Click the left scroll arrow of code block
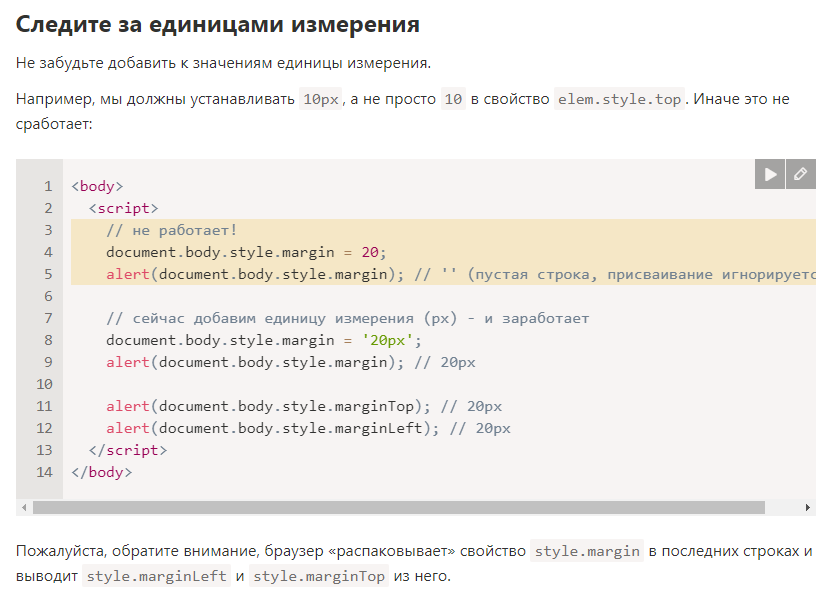Viewport: 834px width, 602px height. [x=24, y=507]
